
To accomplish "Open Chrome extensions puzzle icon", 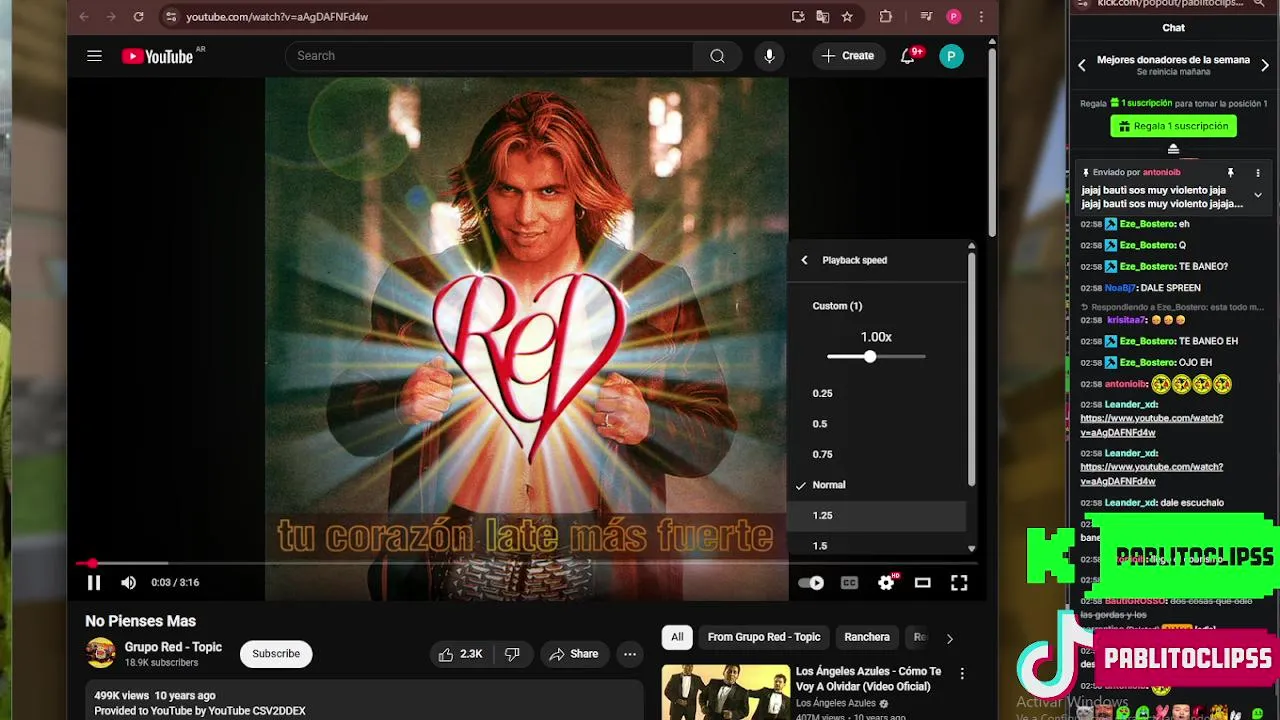I will coord(885,16).
